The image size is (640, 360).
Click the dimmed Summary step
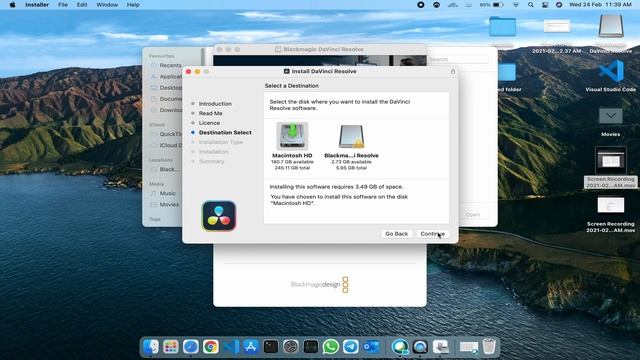(x=211, y=161)
